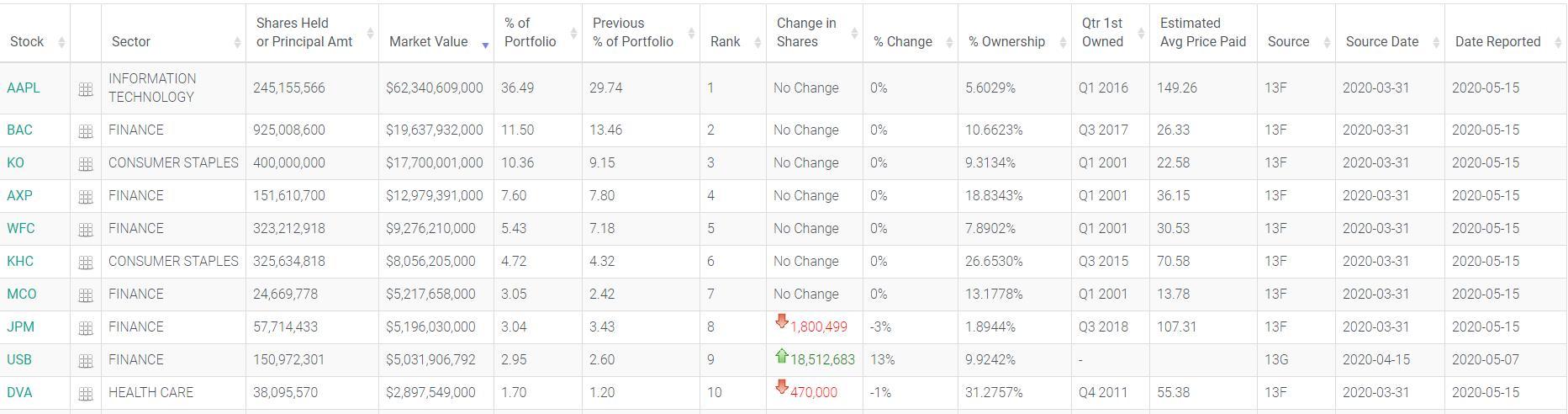Screen dimensions: 1568x414
Task: Open the table icon beside JPM
Action: click(x=86, y=328)
